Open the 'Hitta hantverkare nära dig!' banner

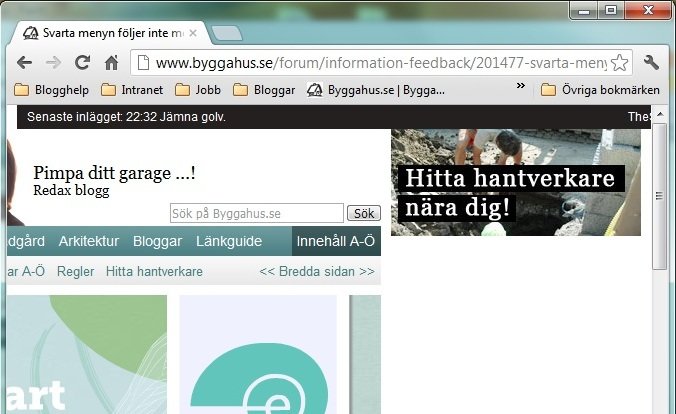[516, 182]
